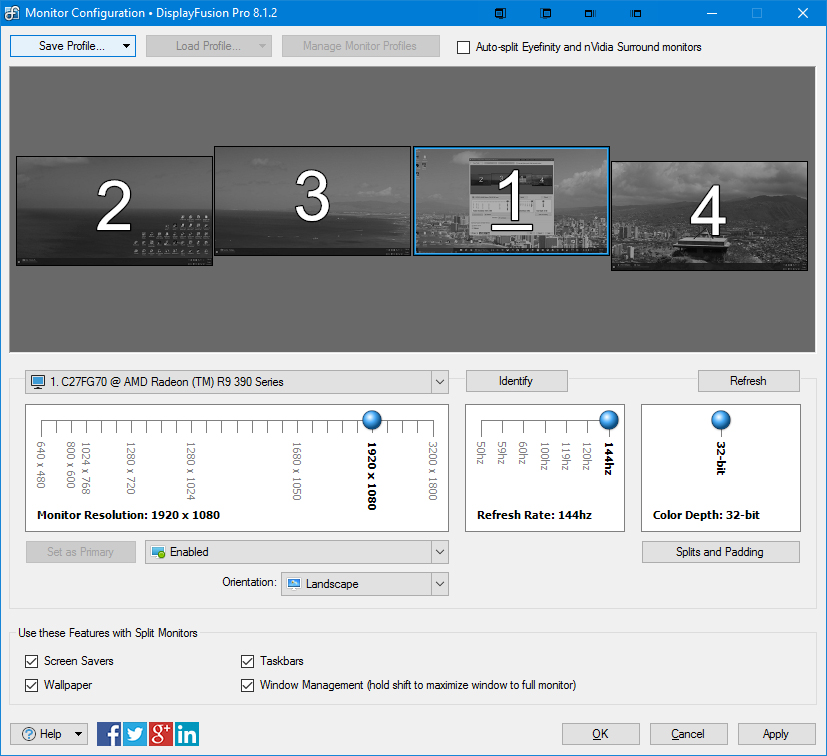Click the 100hz refresh rate label
Screen dimensions: 827x756
[x=545, y=456]
